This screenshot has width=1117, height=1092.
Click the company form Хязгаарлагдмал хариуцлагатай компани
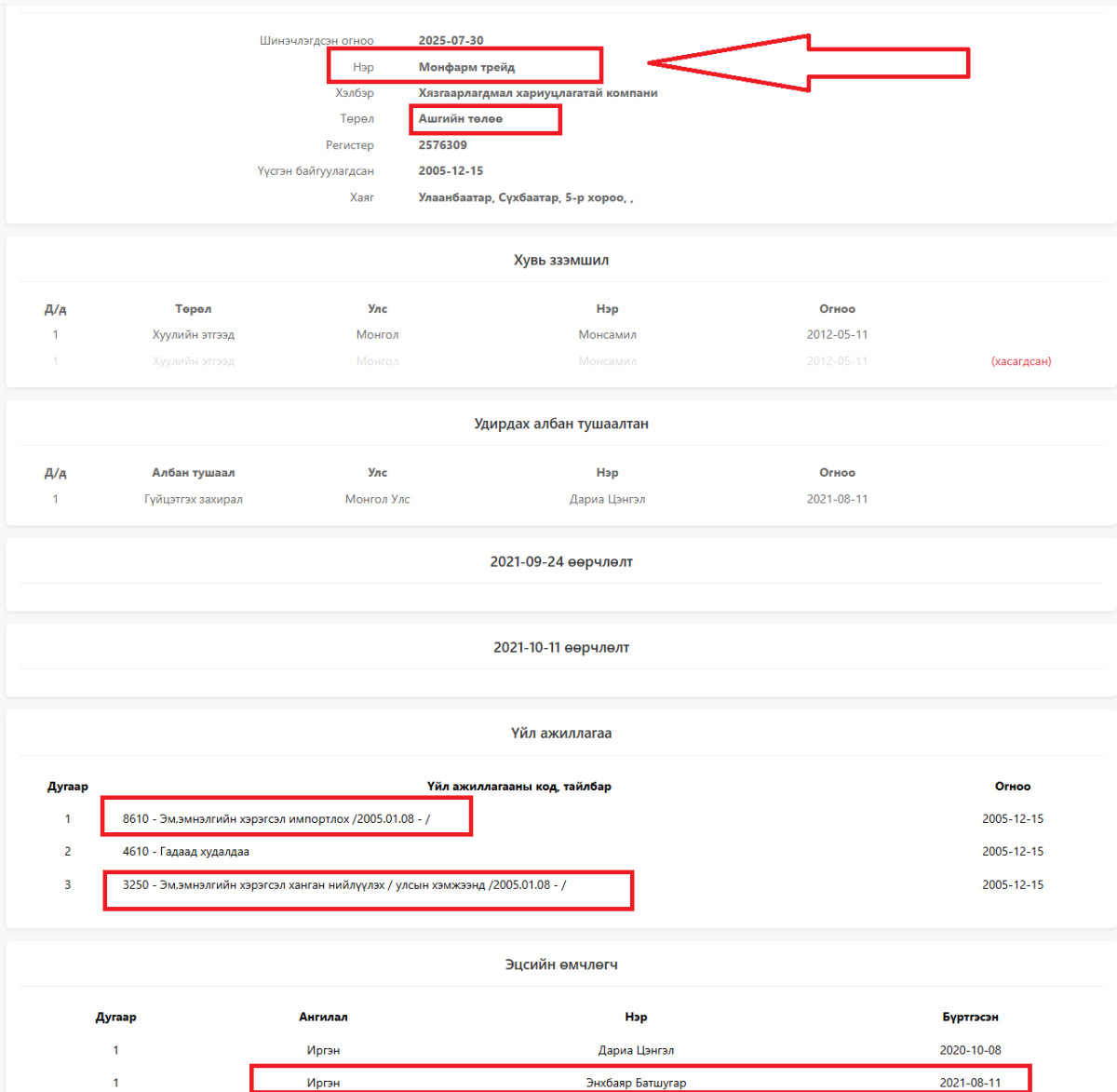pos(538,93)
